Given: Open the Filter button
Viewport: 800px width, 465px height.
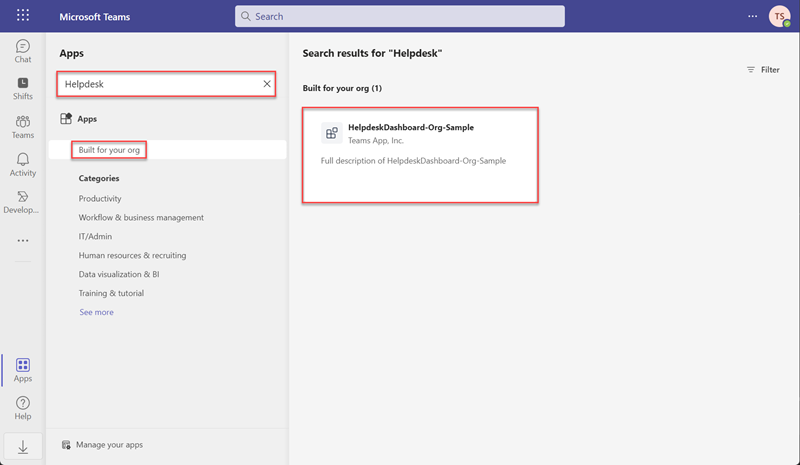Looking at the screenshot, I should (763, 69).
